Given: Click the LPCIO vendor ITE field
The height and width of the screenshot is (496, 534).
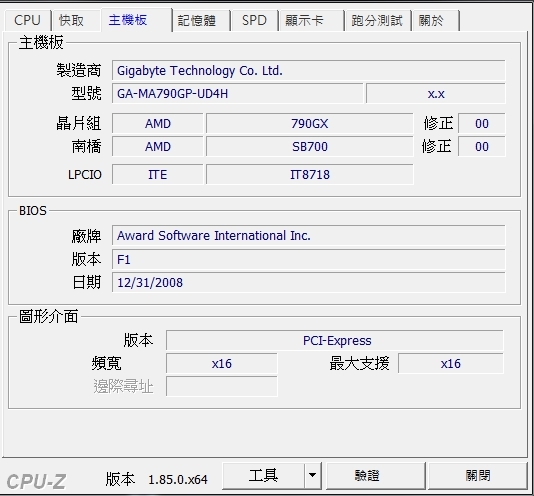Looking at the screenshot, I should (158, 174).
